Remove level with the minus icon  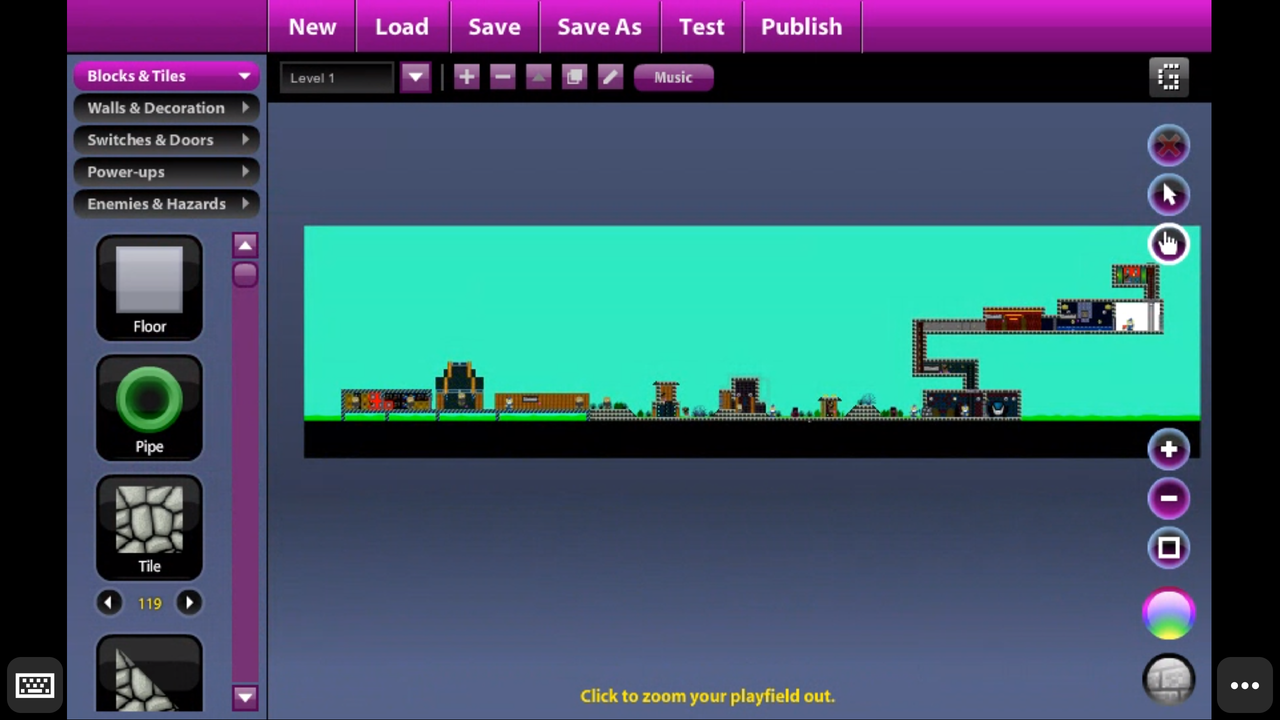(x=502, y=77)
